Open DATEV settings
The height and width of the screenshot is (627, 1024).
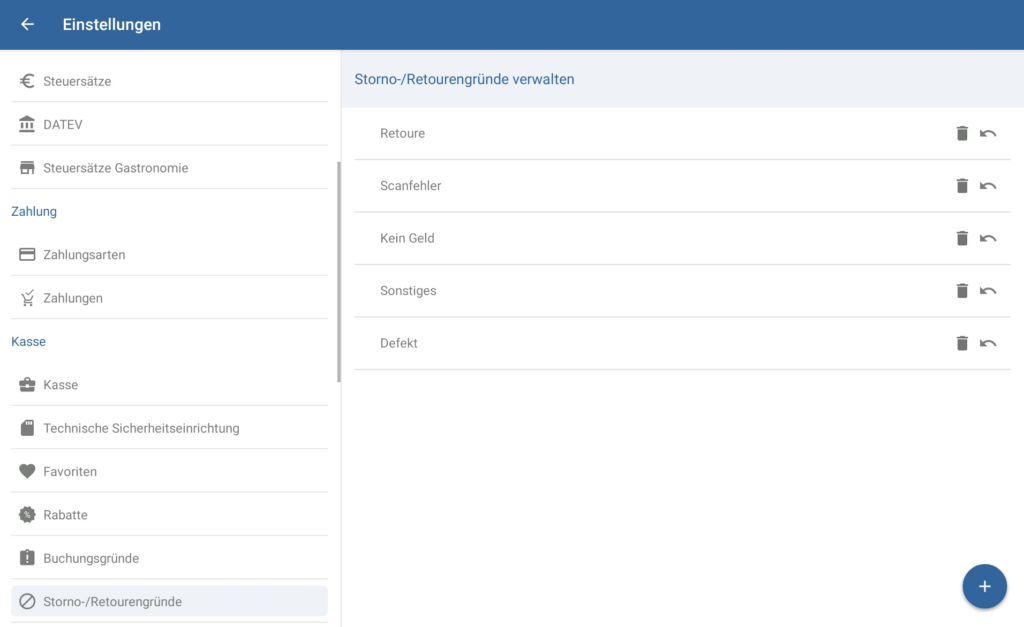coord(62,125)
